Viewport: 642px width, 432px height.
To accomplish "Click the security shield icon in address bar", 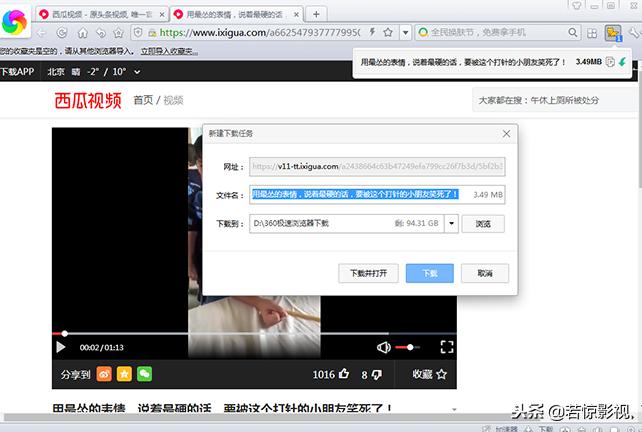I will pos(138,32).
